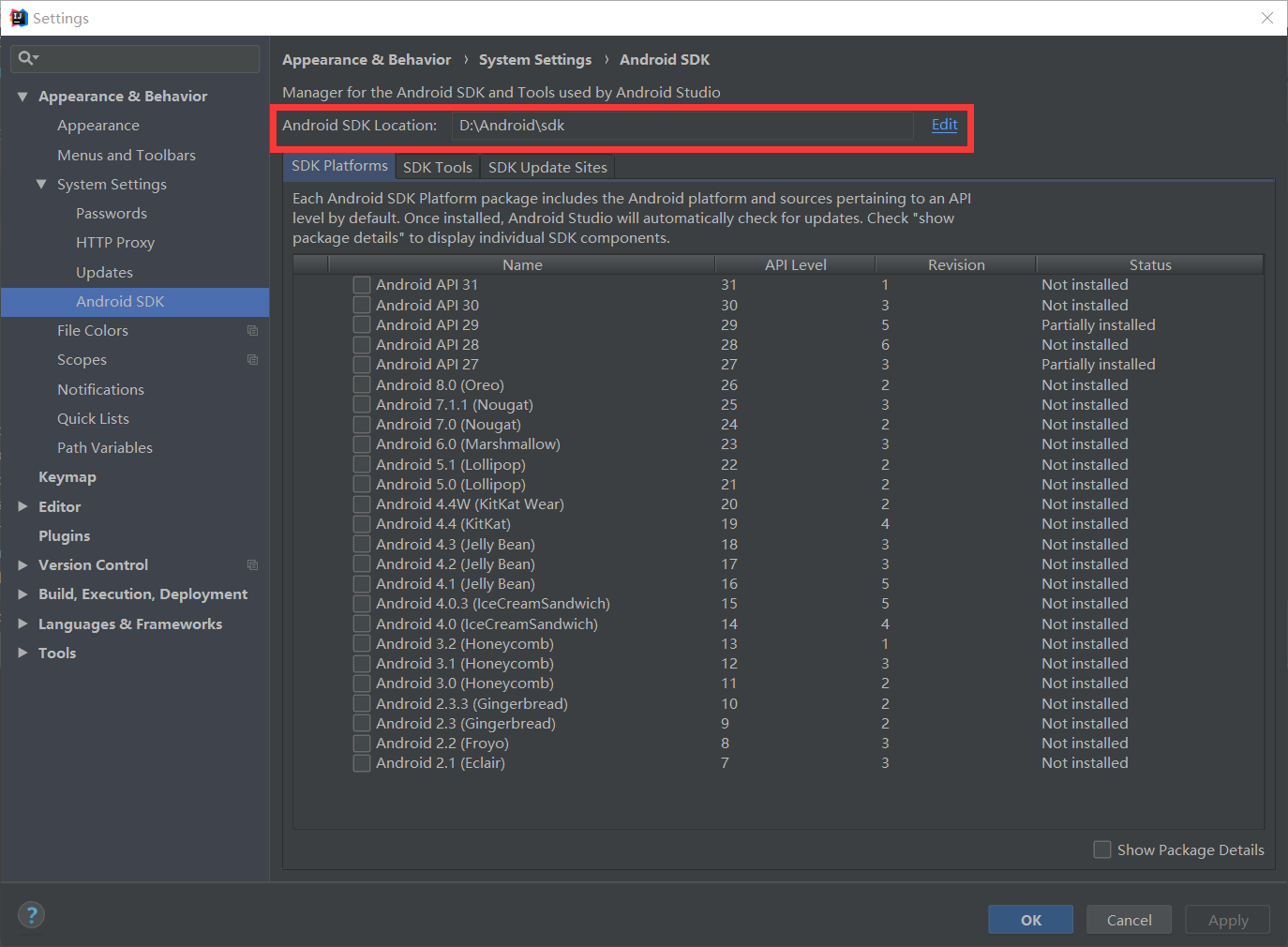Select the Android 4.0.3 (IceCreamSandwich) row
Screen dimensions: 1288x947
pos(778,603)
